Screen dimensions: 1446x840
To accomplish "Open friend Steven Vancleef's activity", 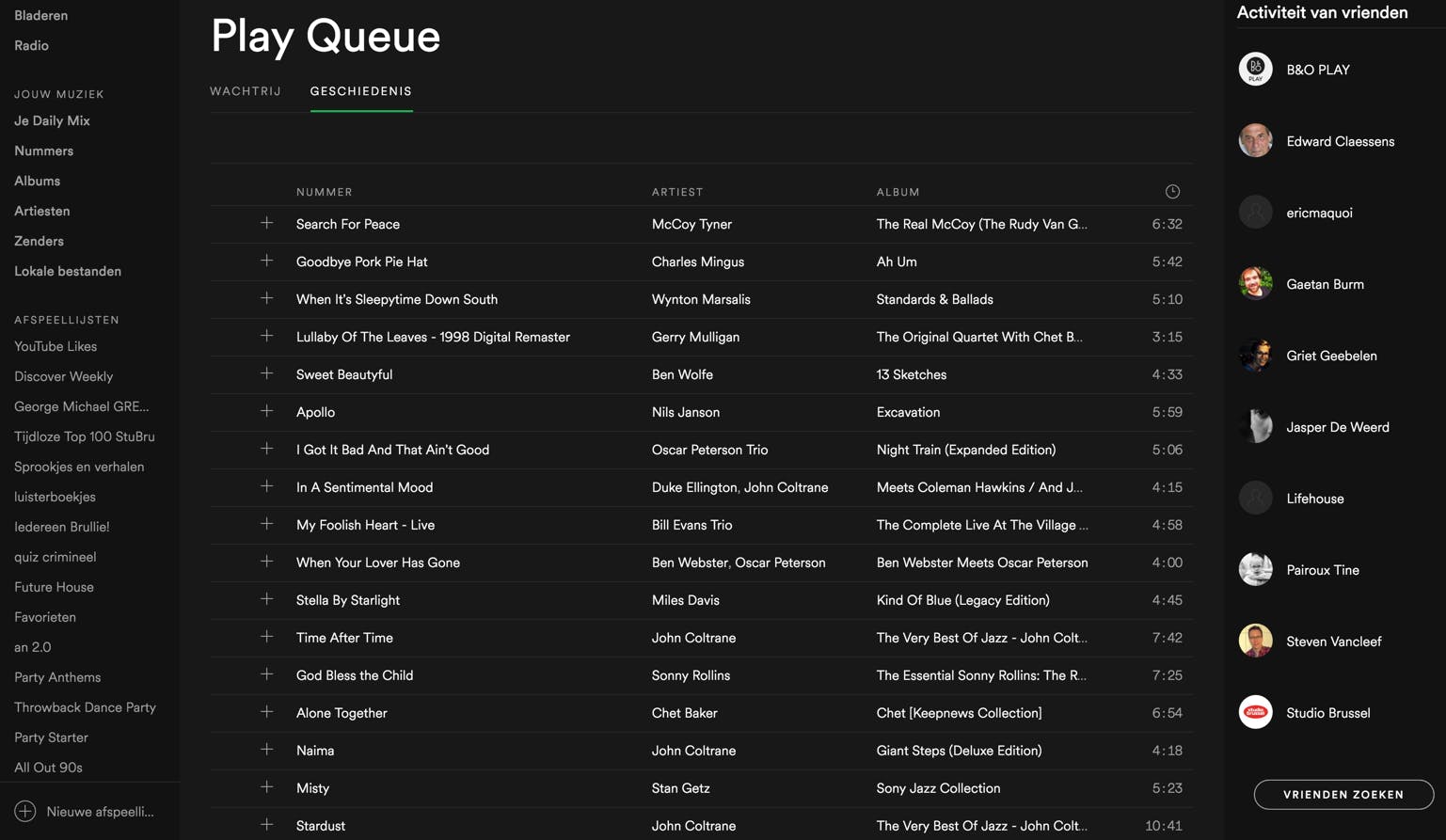I will [1334, 642].
